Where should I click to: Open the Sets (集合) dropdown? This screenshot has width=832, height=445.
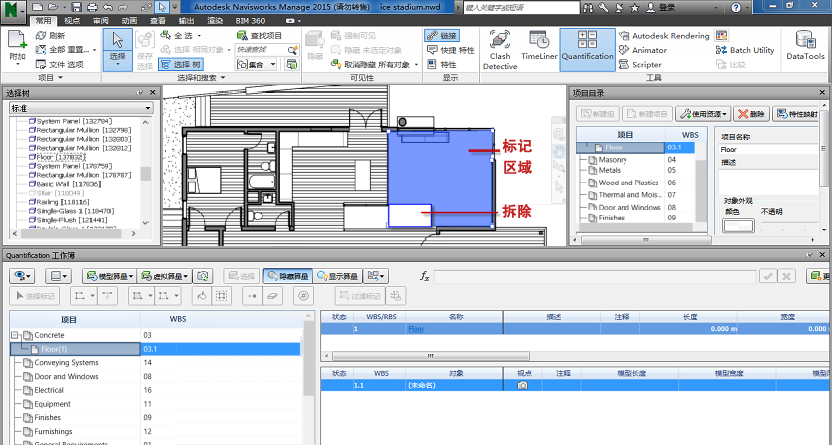click(257, 64)
